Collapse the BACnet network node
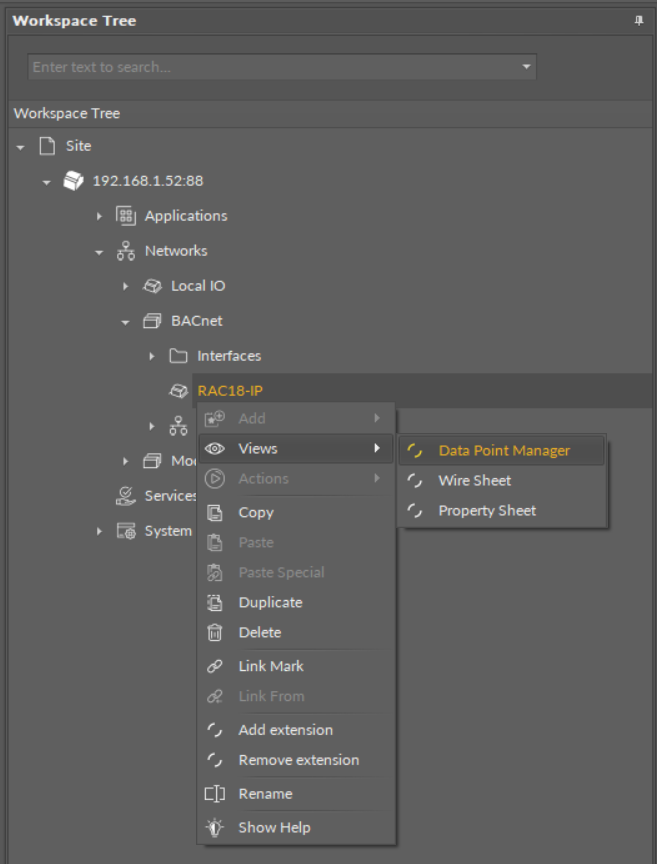The height and width of the screenshot is (864, 657). pyautogui.click(x=125, y=322)
